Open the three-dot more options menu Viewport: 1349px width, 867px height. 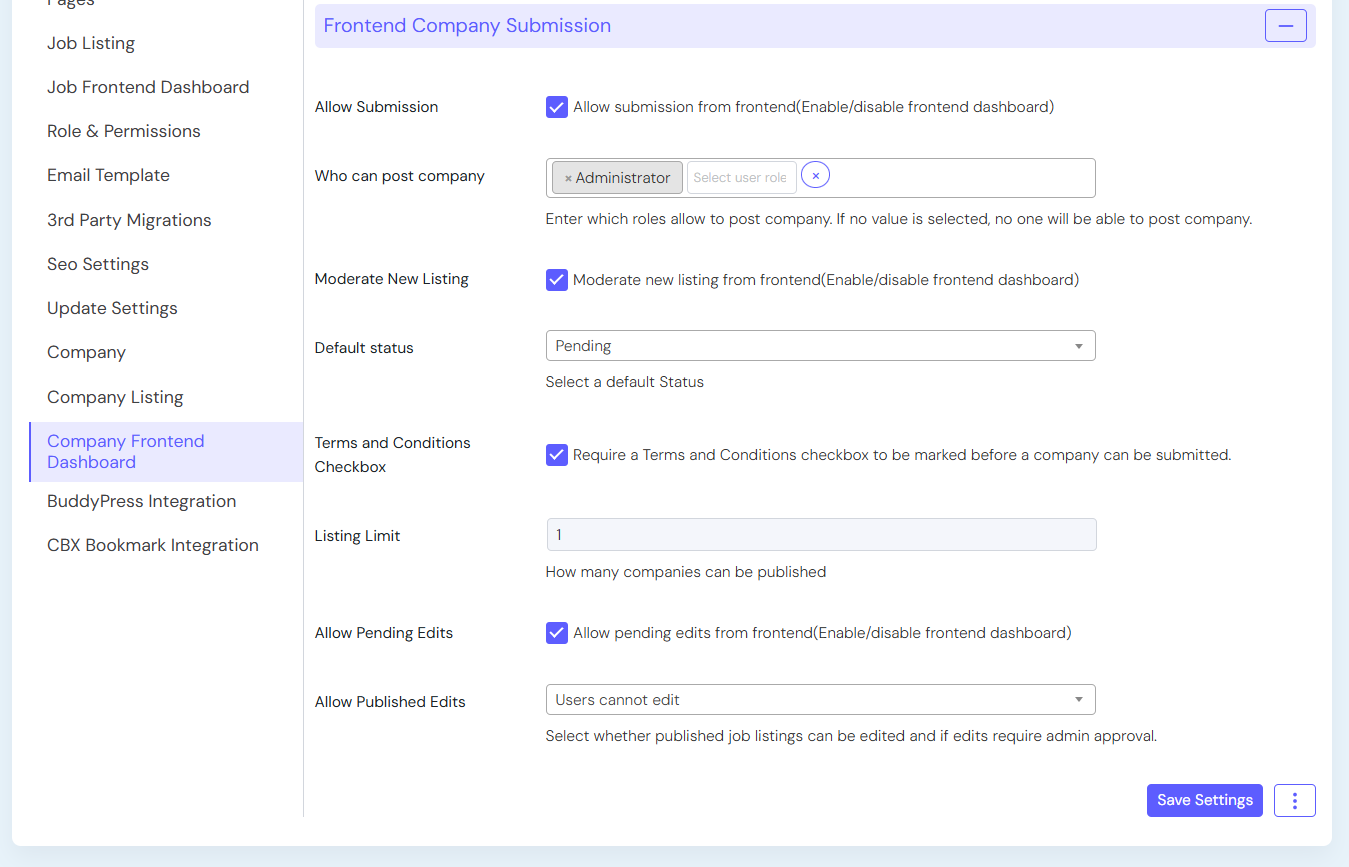pos(1294,800)
